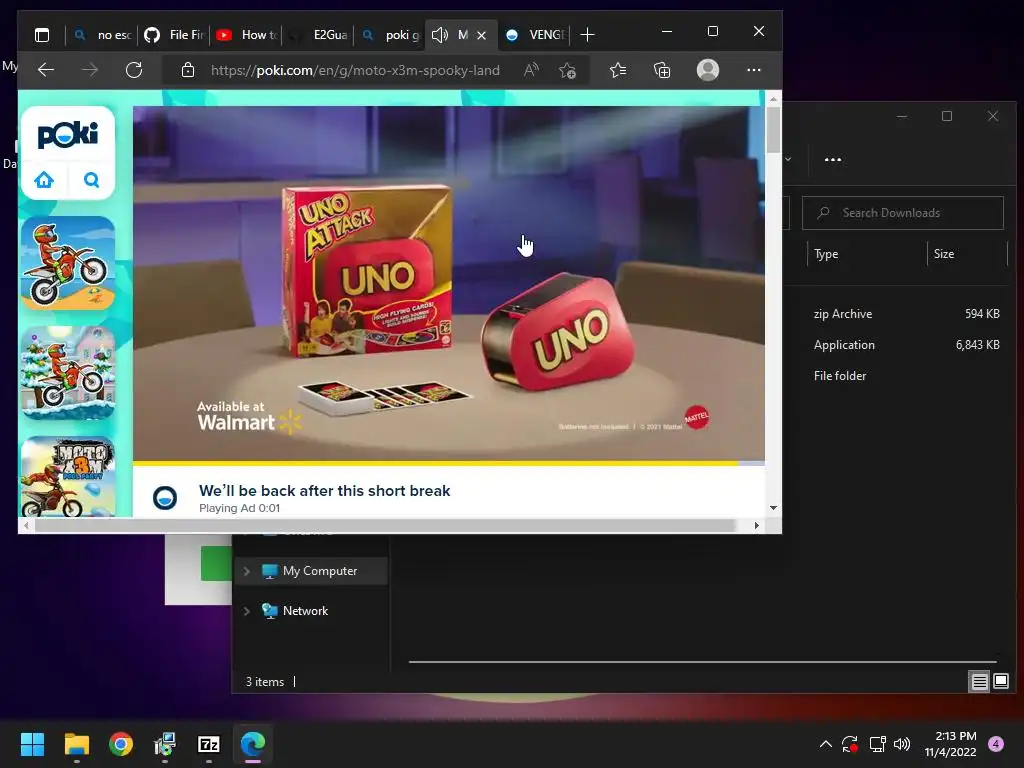1024x768 pixels.
Task: Show hidden system tray icons
Action: [825, 744]
